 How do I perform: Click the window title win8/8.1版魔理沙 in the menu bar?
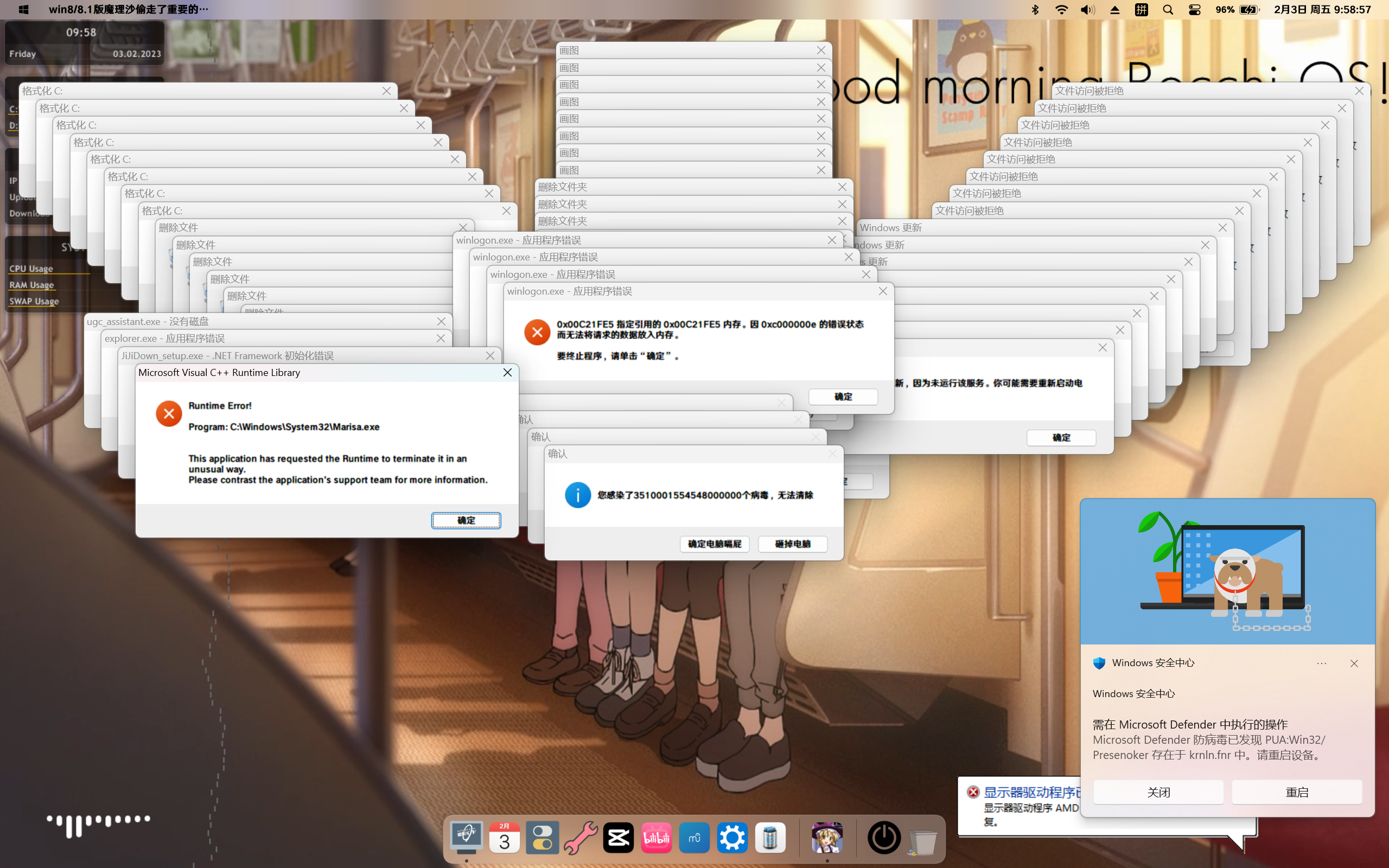pos(129,10)
